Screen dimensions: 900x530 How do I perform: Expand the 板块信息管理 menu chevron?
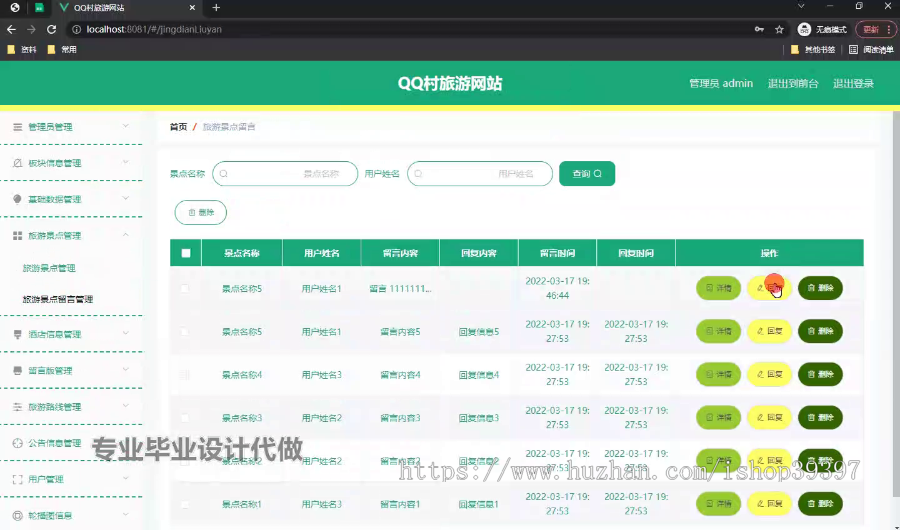[x=126, y=162]
